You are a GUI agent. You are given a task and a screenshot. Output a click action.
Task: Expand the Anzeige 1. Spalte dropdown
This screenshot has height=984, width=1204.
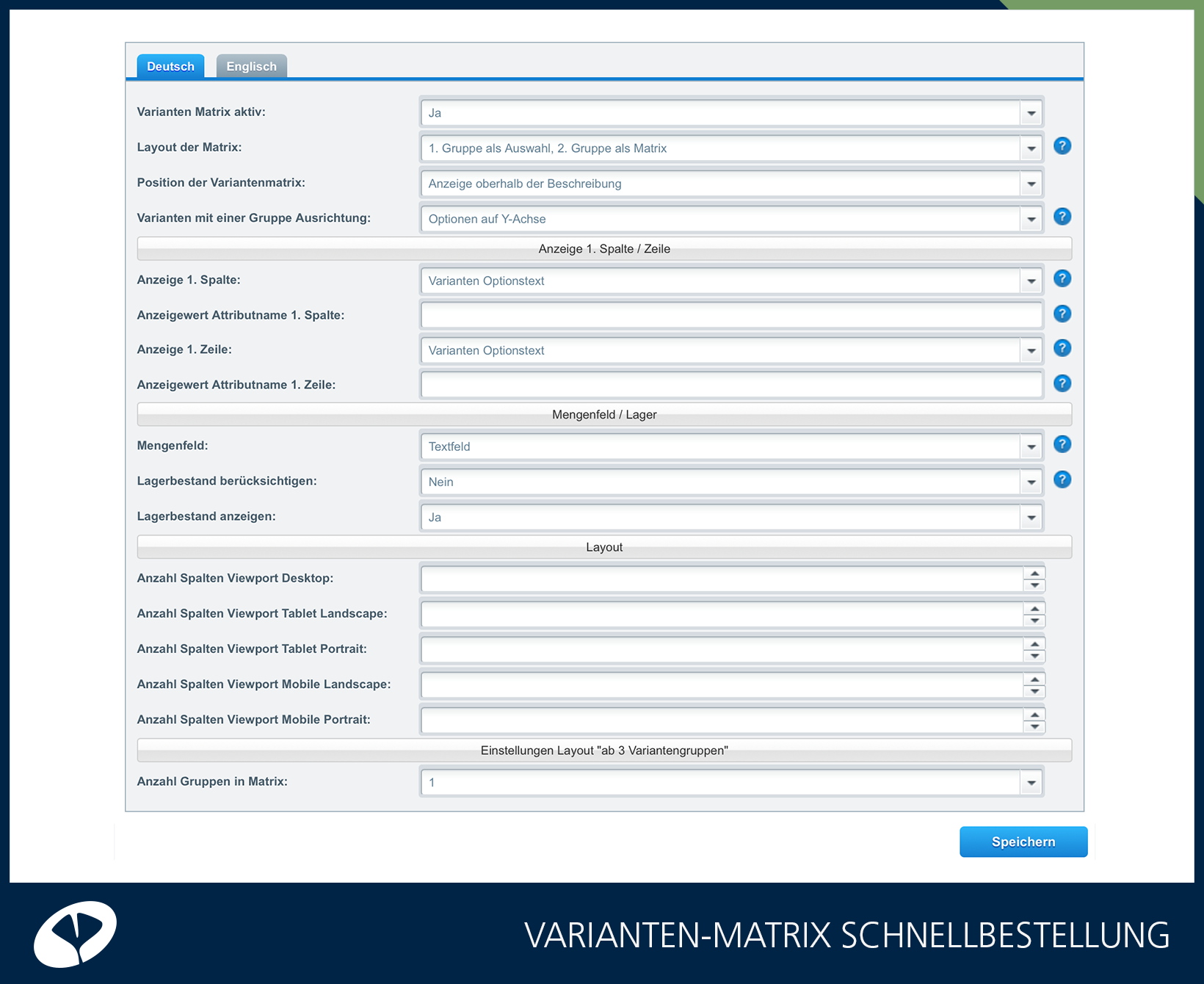click(1031, 281)
